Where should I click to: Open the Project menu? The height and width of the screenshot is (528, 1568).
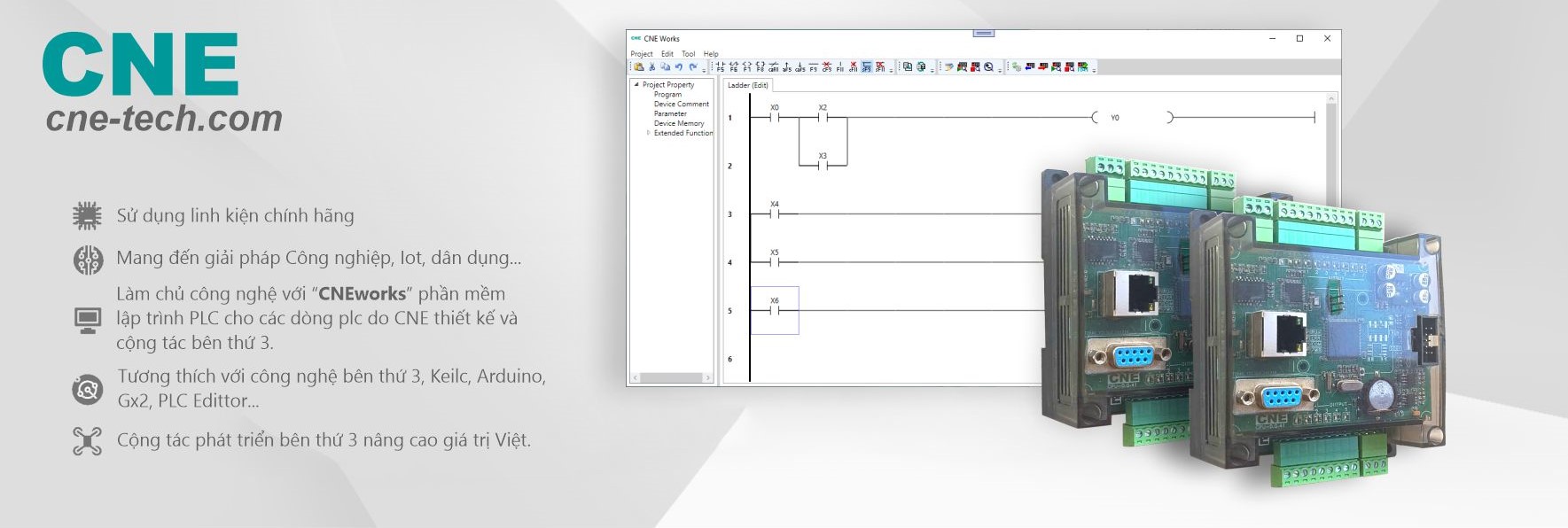(x=642, y=54)
